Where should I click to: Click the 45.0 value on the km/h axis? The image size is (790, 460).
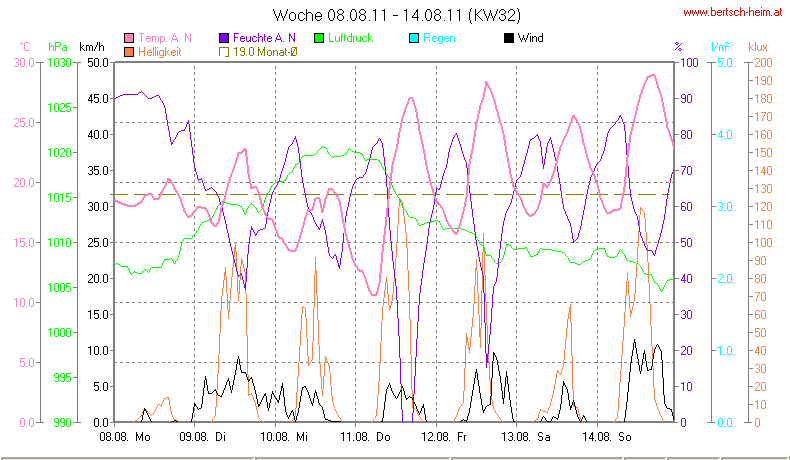(98, 98)
